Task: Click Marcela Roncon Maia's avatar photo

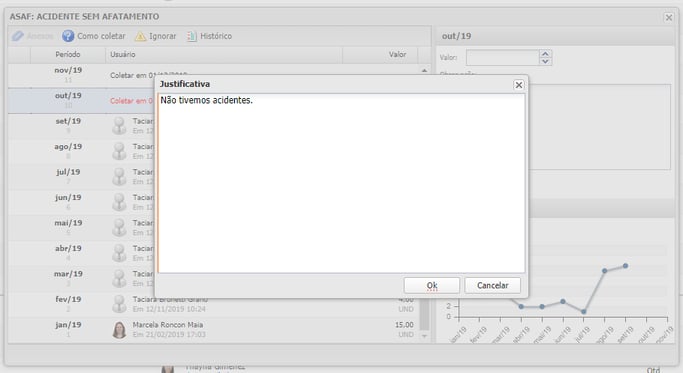Action: [119, 329]
